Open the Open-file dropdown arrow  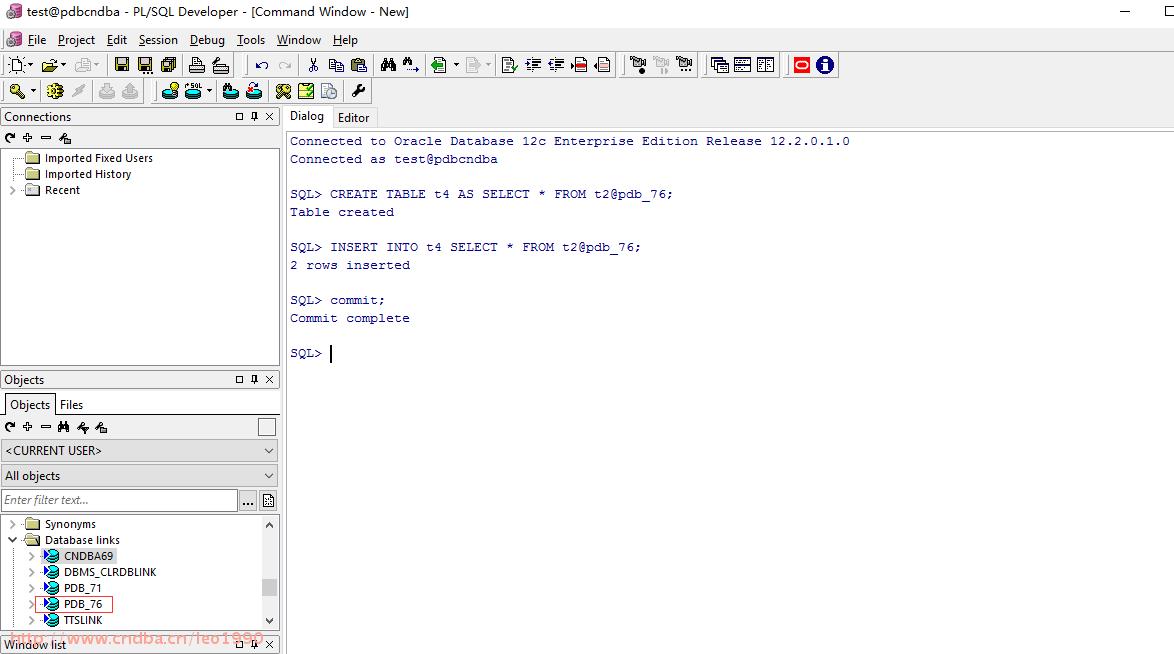pos(63,65)
